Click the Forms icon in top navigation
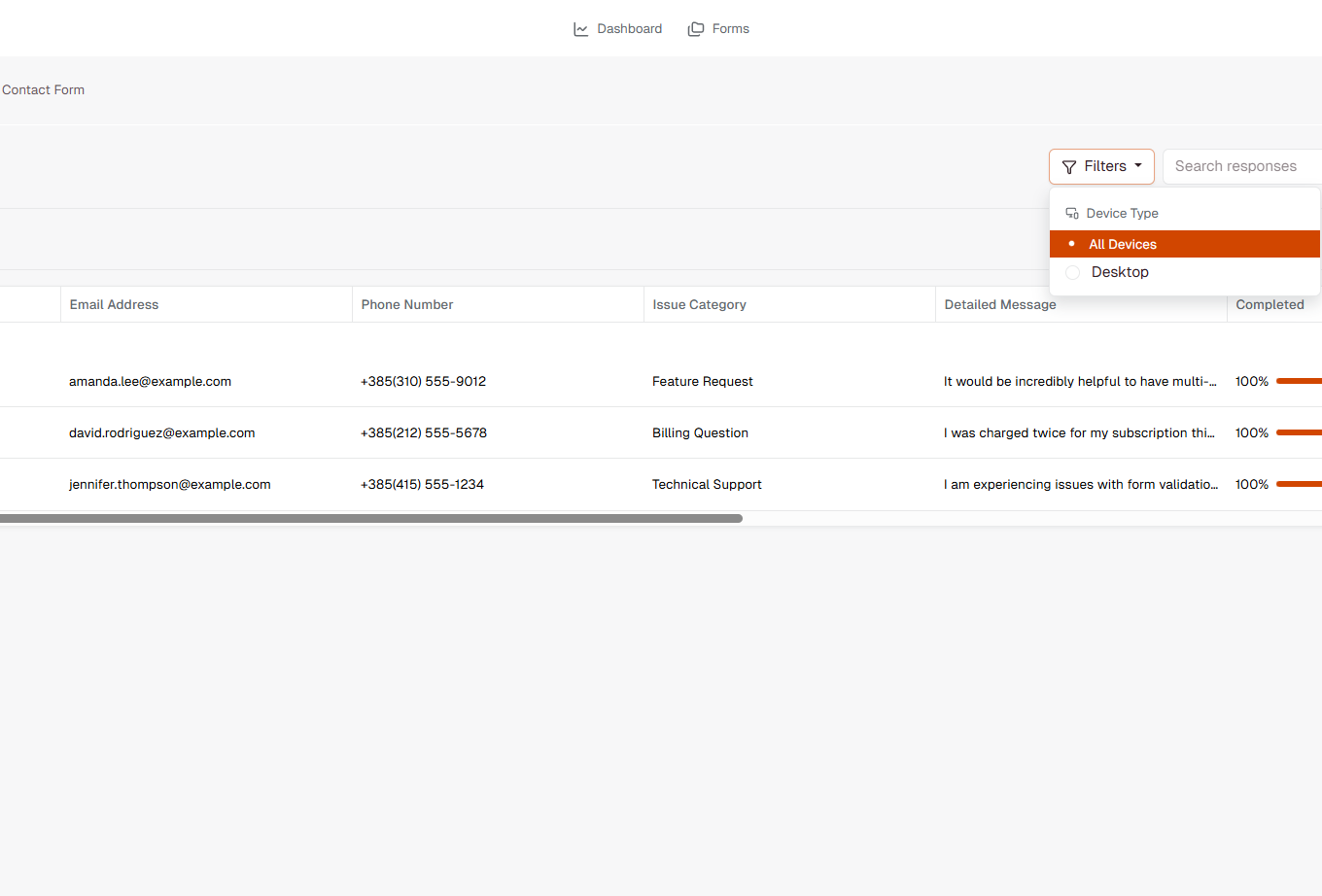This screenshot has width=1322, height=896. 695,28
